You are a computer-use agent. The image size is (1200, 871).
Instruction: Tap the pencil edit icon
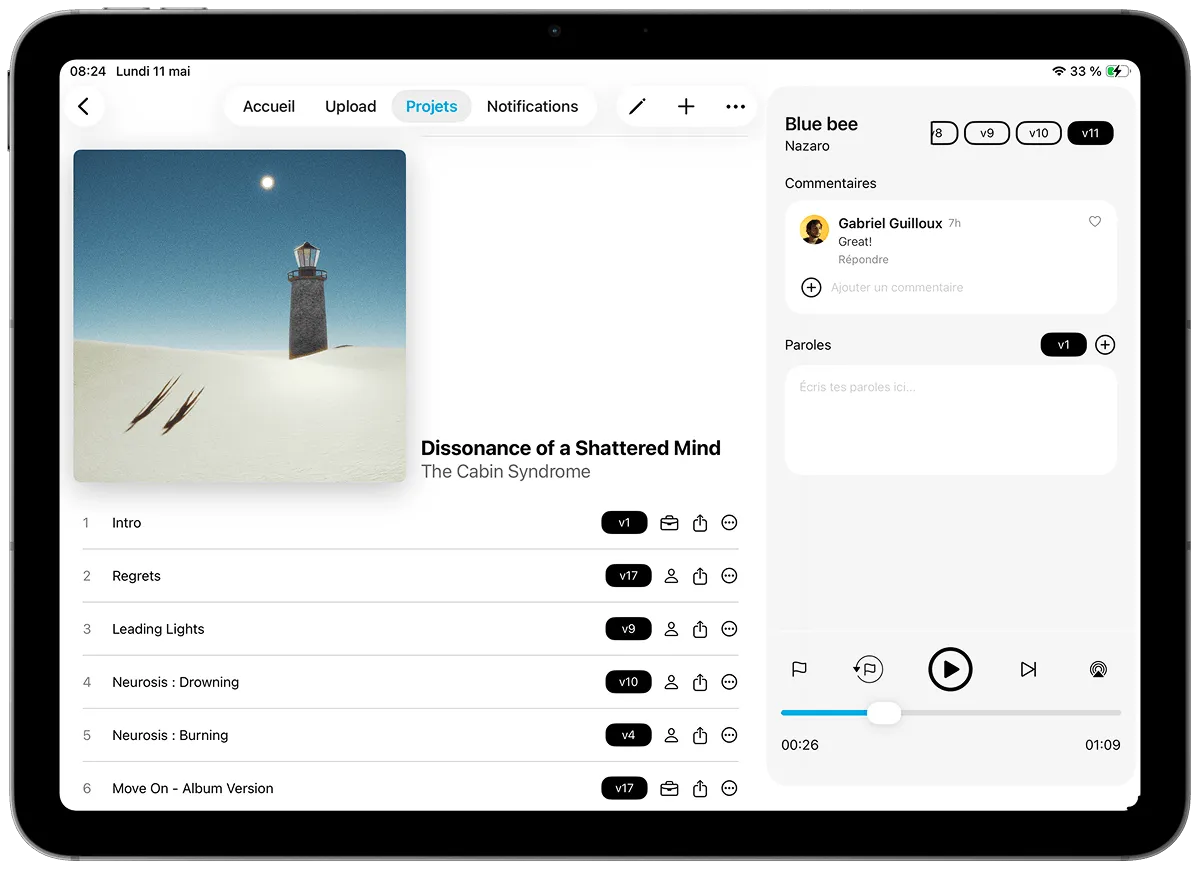click(x=637, y=106)
